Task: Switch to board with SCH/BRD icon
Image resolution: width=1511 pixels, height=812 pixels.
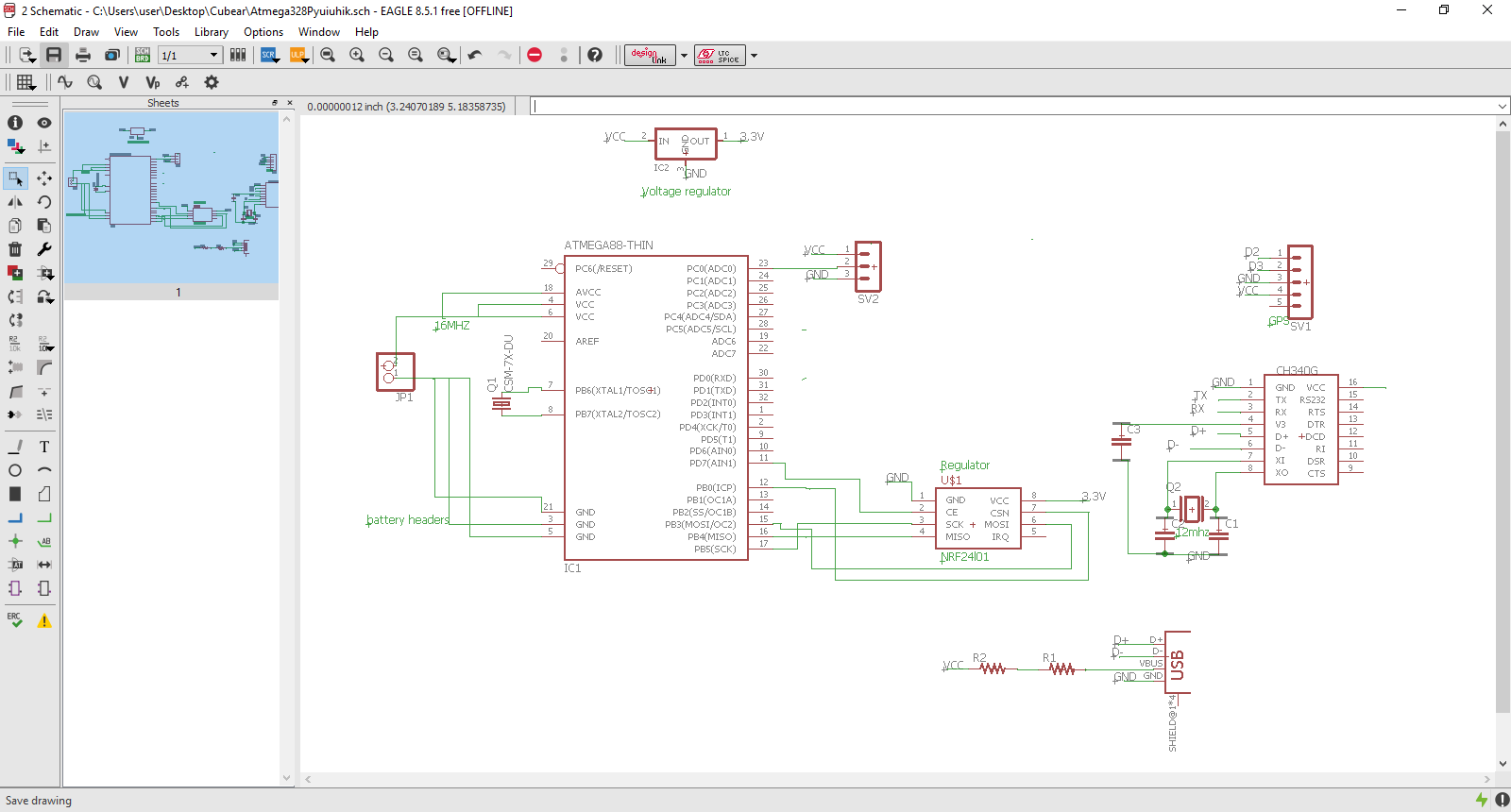Action: tap(143, 56)
